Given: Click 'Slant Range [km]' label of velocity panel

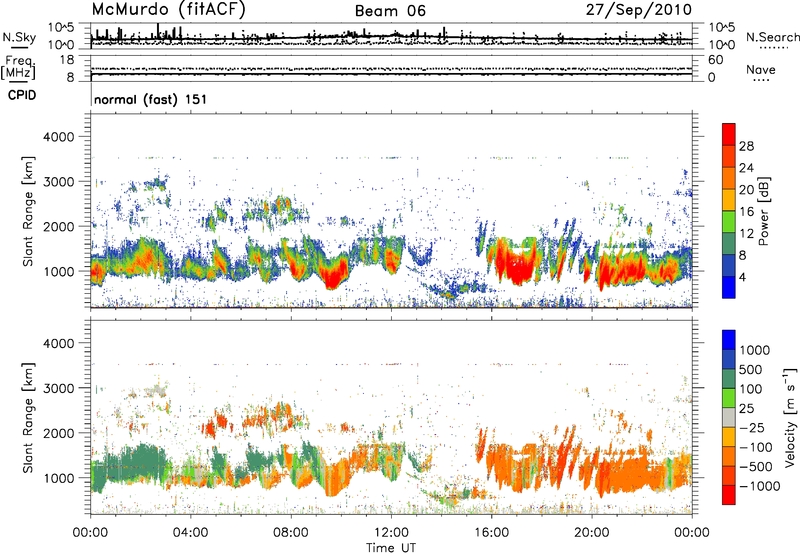Looking at the screenshot, I should (x=29, y=417).
